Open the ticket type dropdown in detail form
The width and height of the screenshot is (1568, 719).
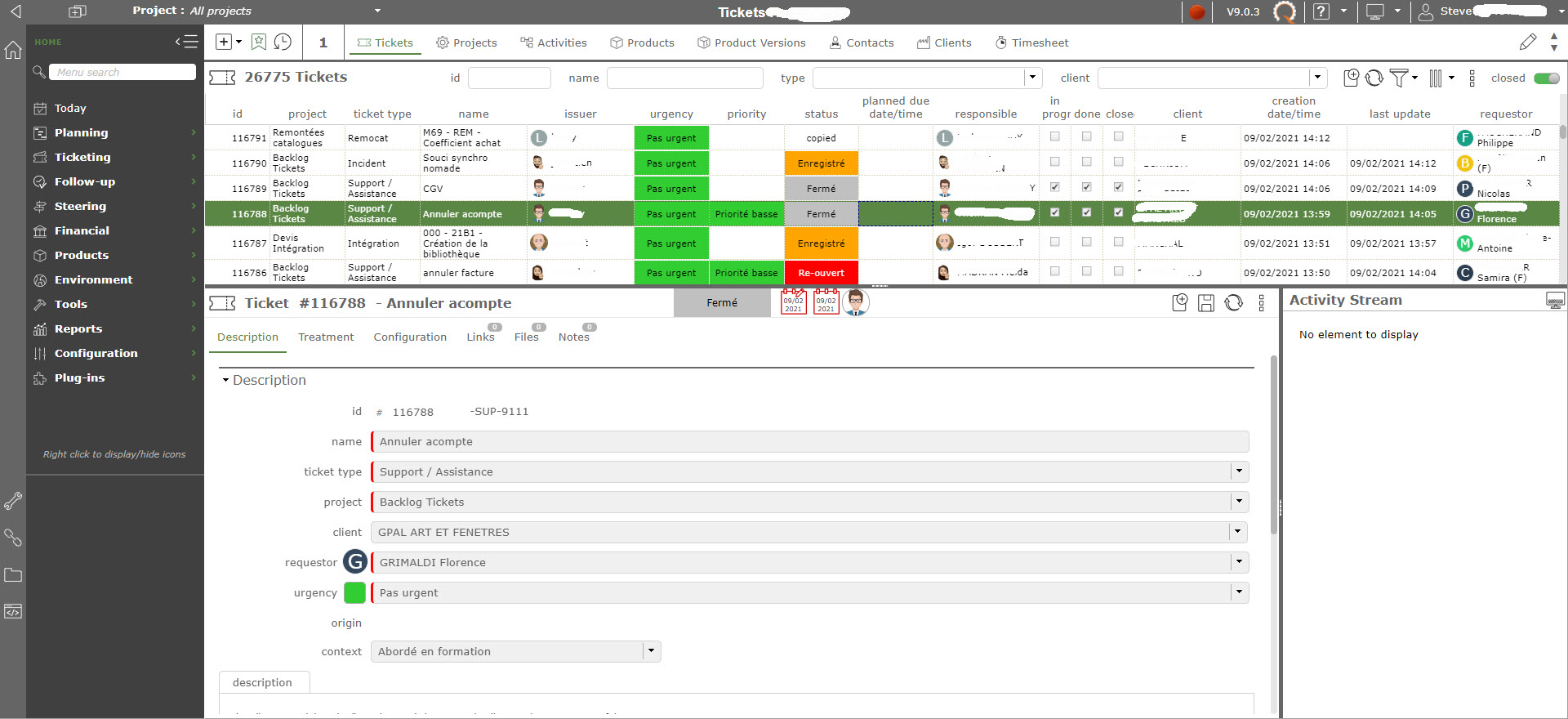click(1239, 471)
